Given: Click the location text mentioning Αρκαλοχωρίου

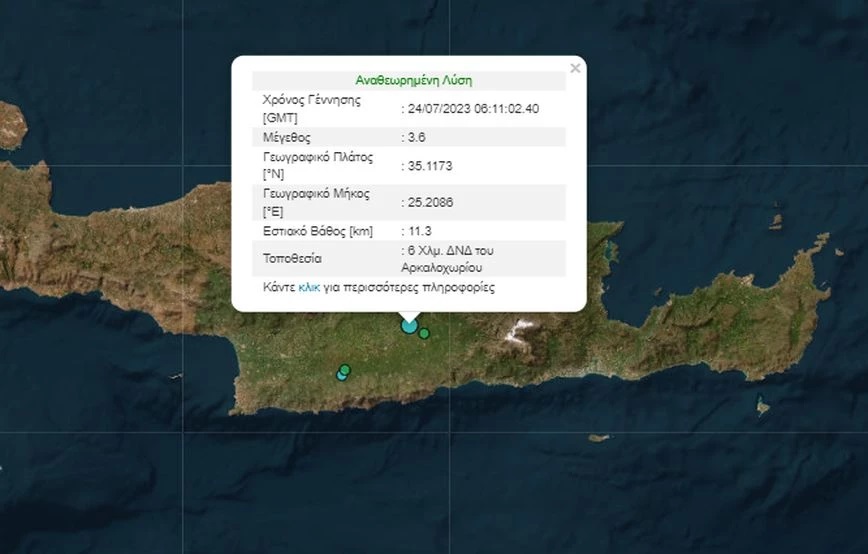Looking at the screenshot, I should [450, 258].
